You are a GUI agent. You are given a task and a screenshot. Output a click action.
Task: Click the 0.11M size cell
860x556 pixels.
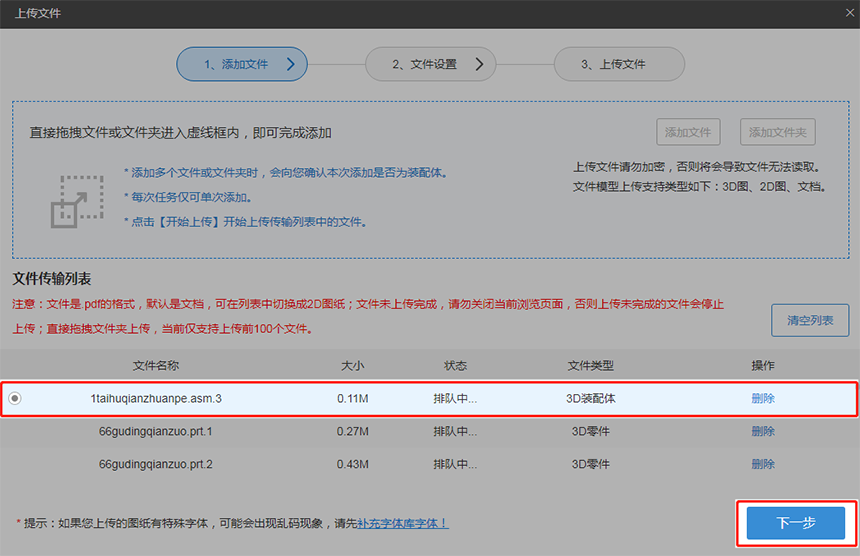click(x=353, y=399)
